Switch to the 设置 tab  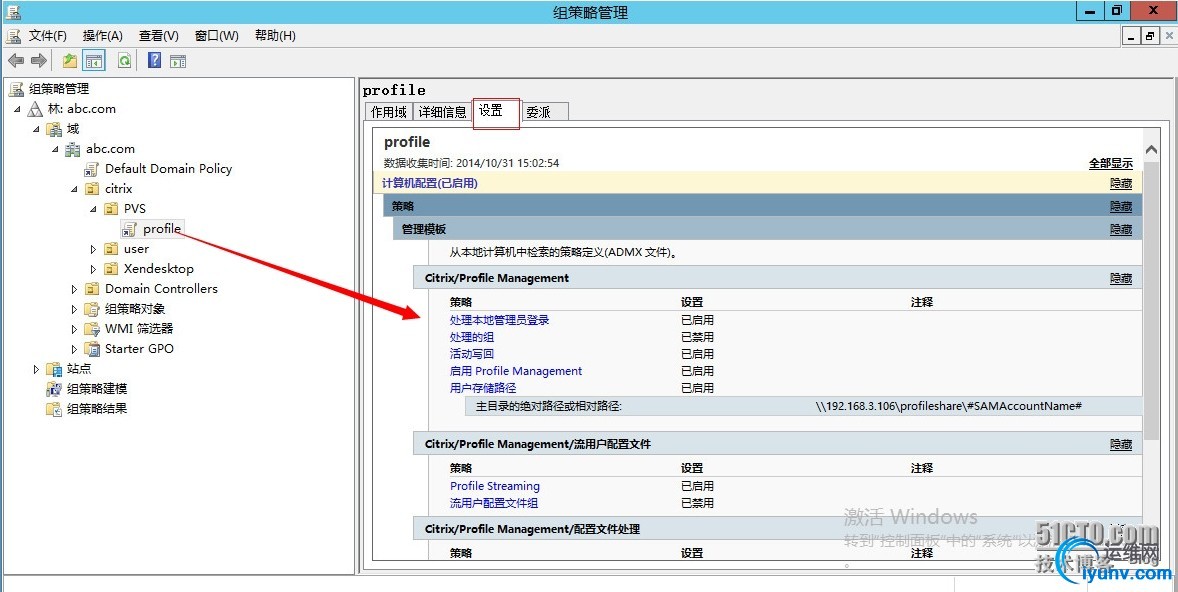click(496, 111)
